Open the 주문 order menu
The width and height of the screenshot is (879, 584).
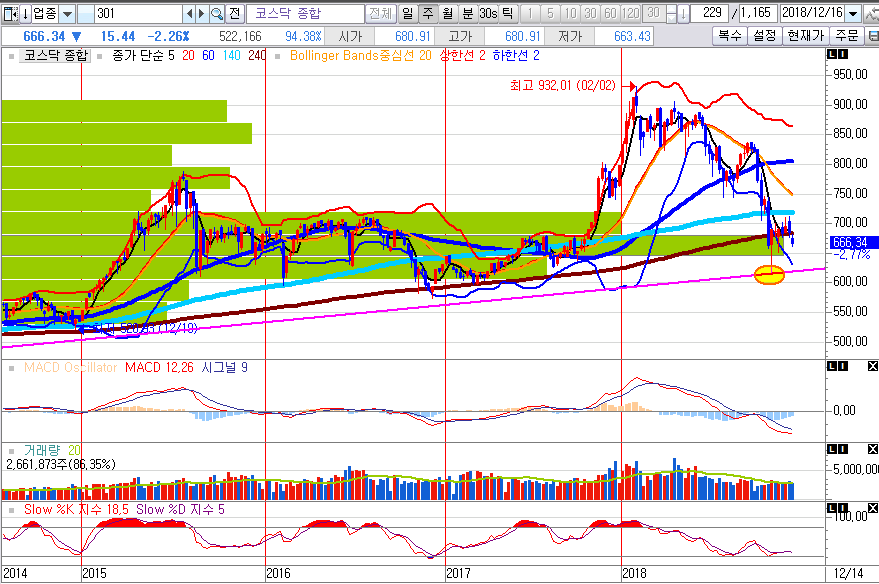(846, 35)
